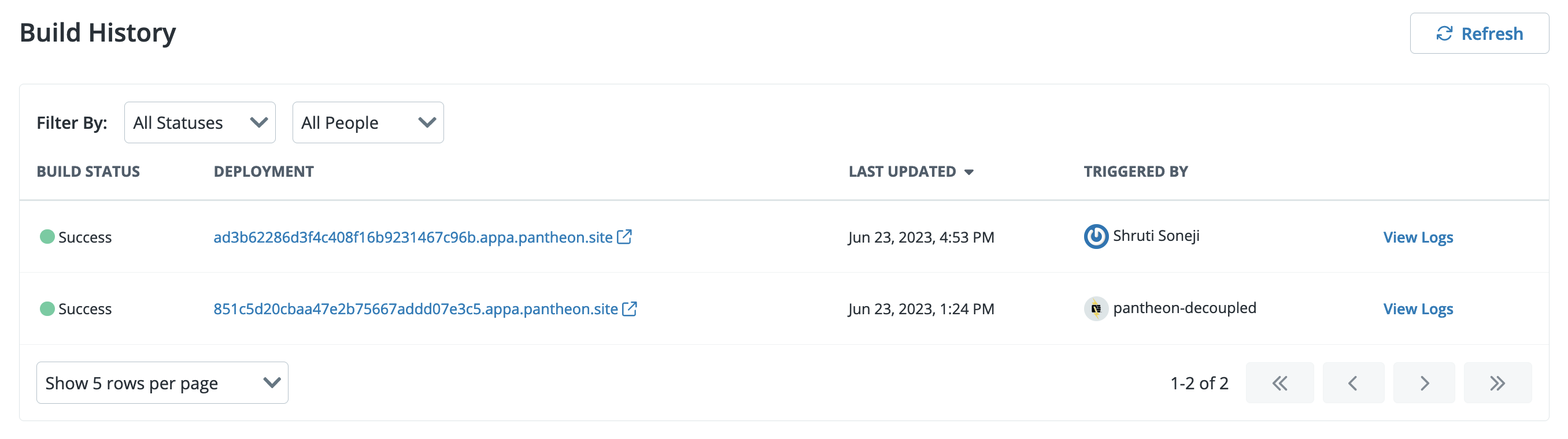This screenshot has width=1568, height=439.
Task: View Logs for the 1:24 PM build
Action: point(1418,308)
